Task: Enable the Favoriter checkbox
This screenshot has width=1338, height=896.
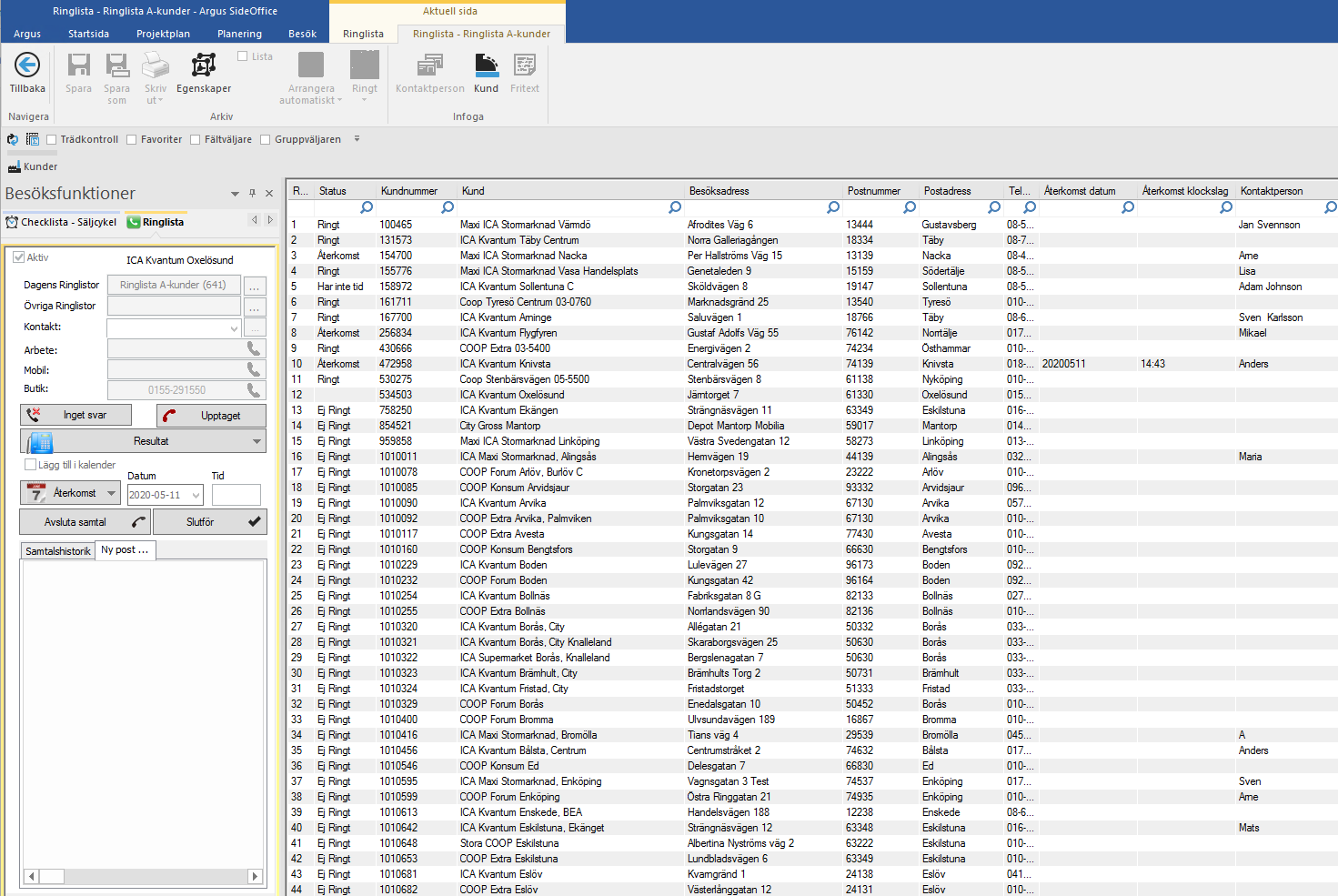Action: click(x=132, y=139)
